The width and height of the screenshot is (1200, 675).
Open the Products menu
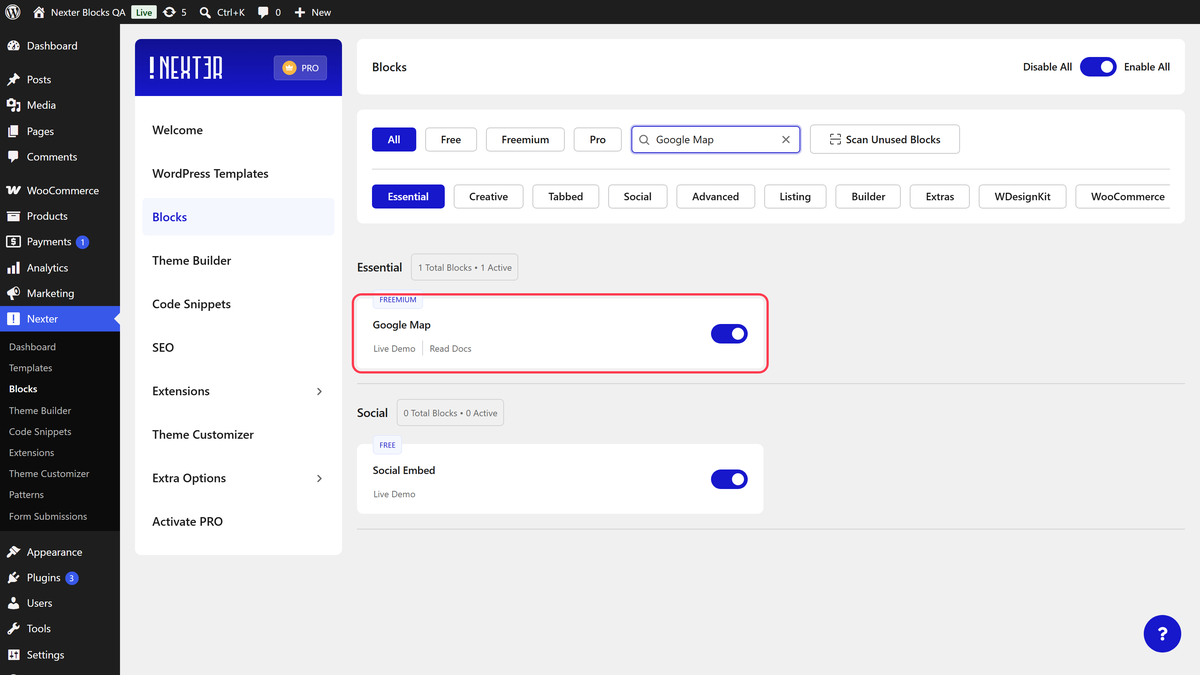coord(60,216)
